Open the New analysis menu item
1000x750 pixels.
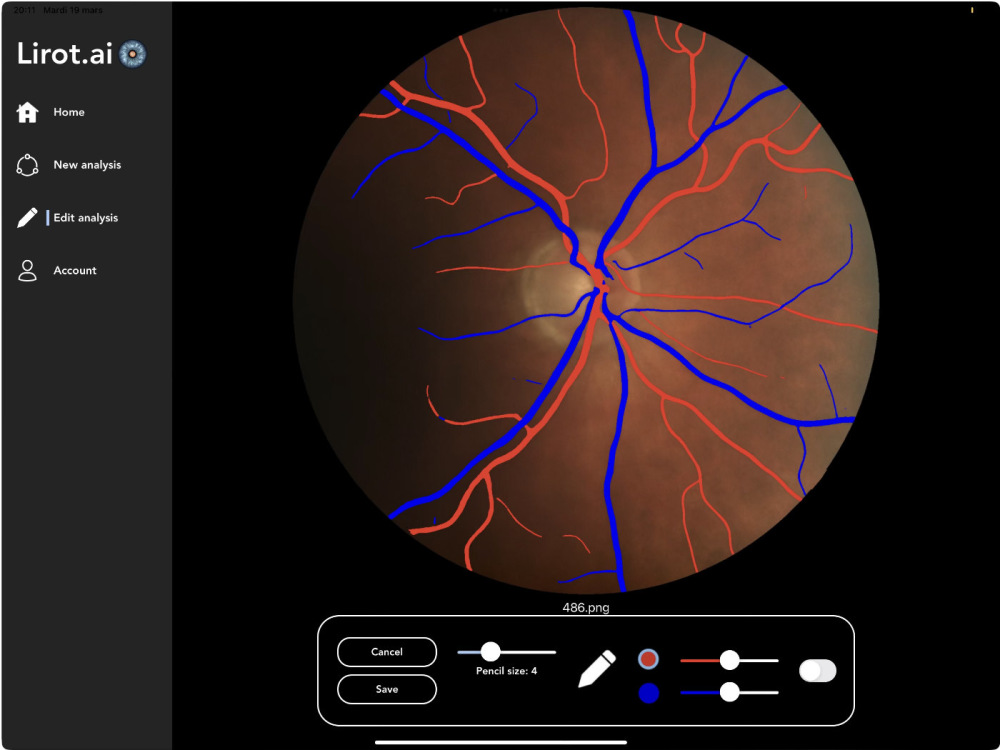87,165
